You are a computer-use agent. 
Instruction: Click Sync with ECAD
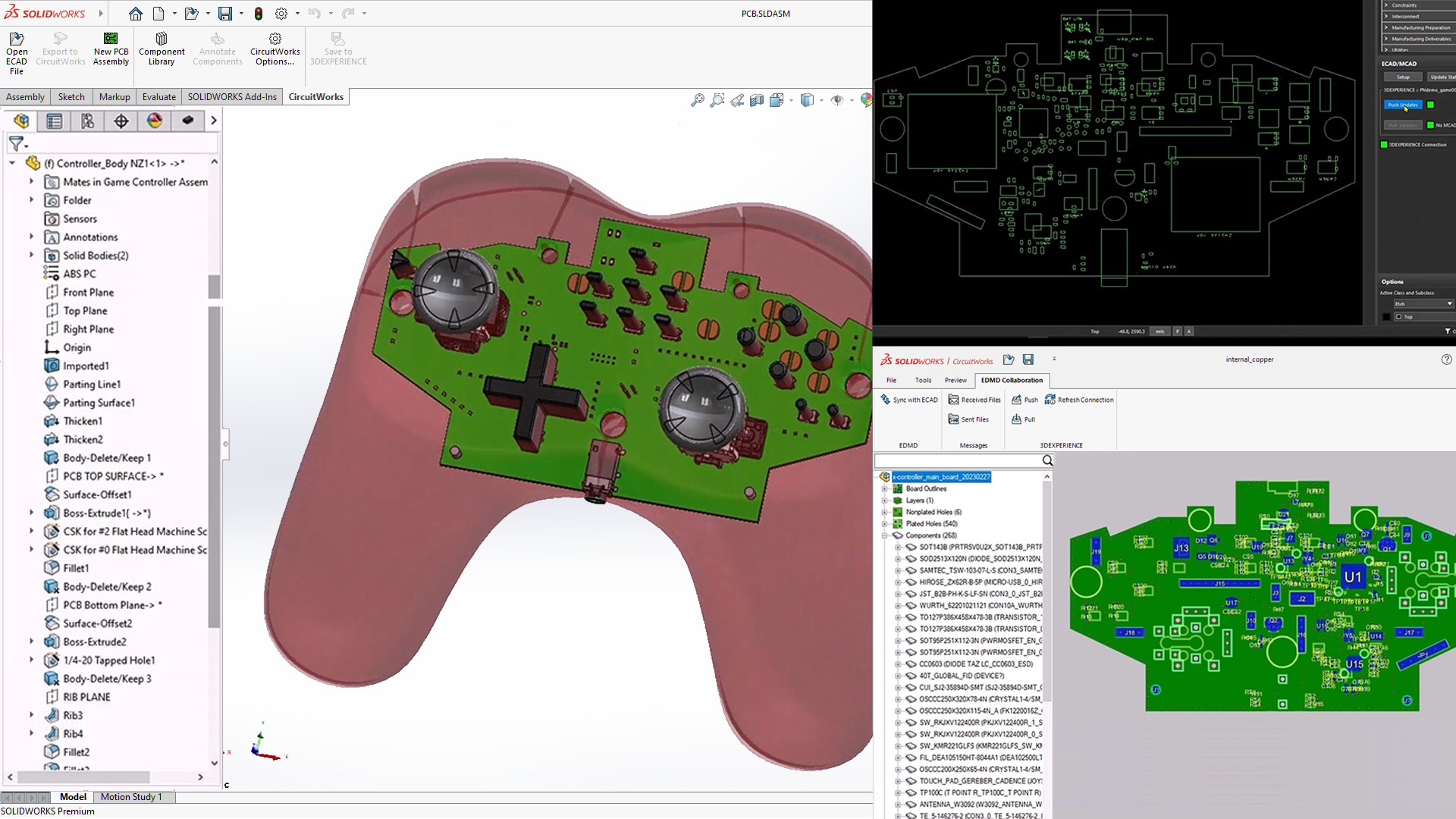tap(909, 400)
